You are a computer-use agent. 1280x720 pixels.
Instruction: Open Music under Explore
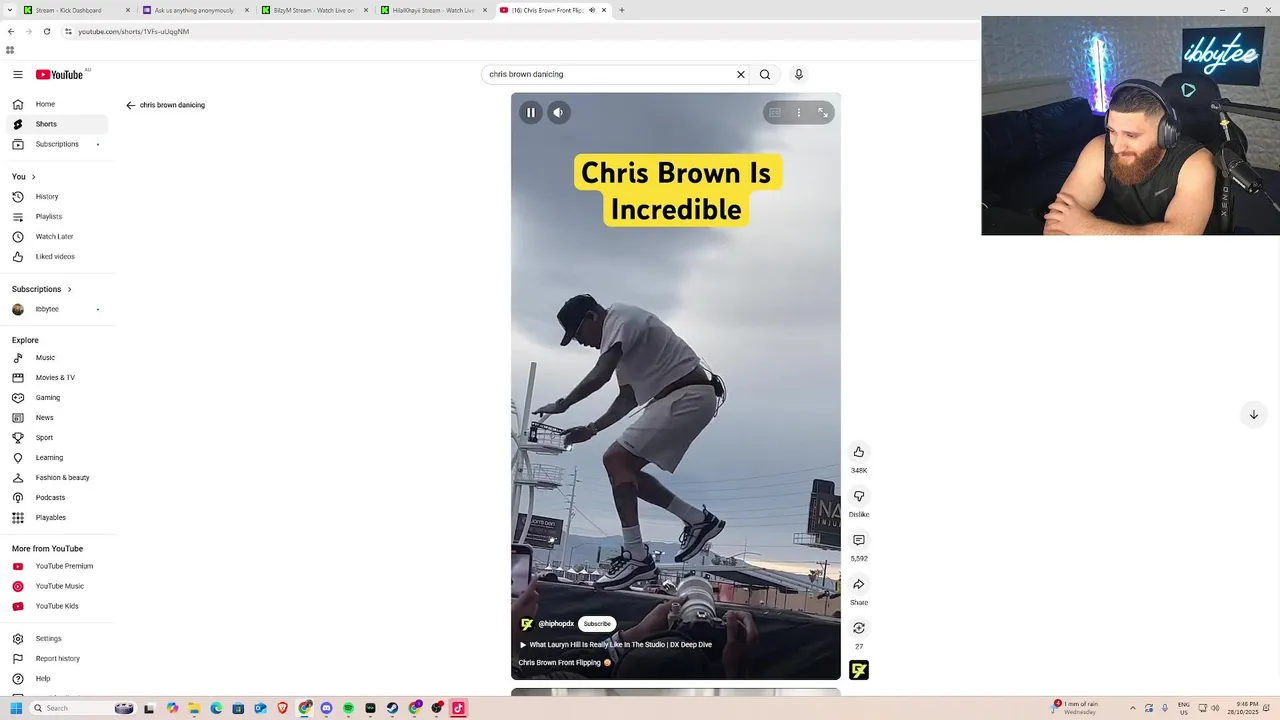[57, 358]
